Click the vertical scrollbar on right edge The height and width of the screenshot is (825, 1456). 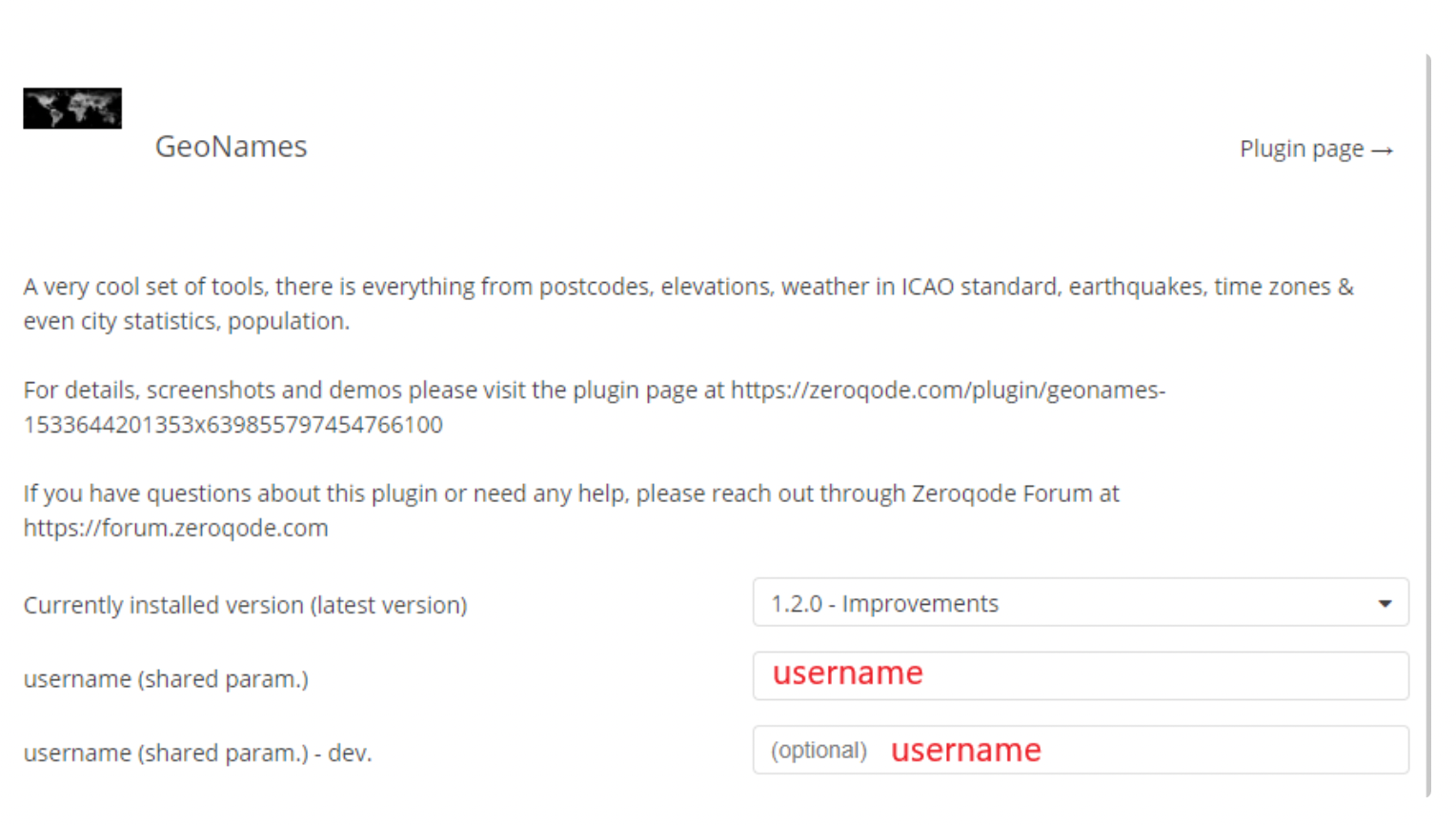[1427, 425]
